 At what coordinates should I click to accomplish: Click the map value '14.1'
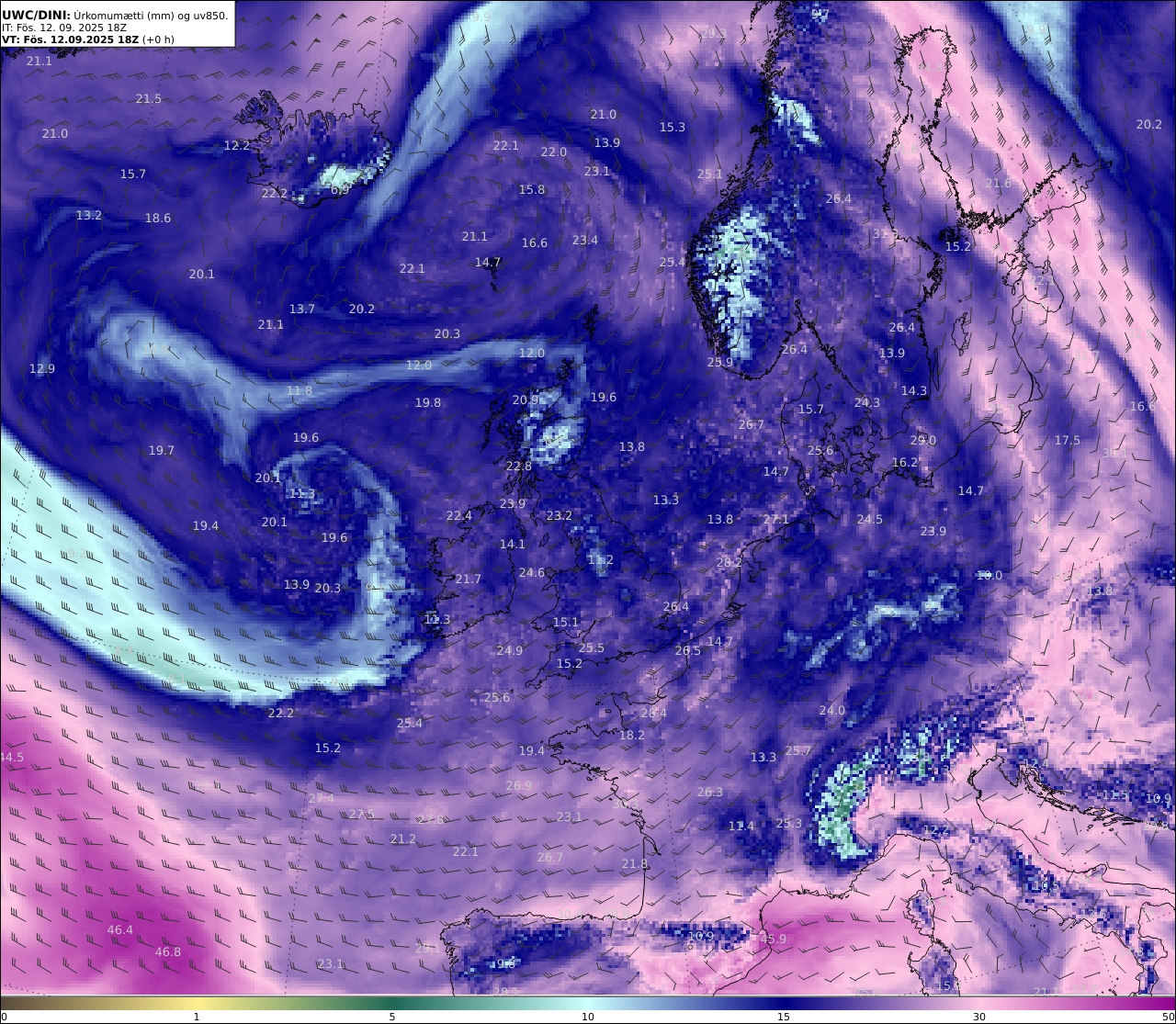pyautogui.click(x=513, y=544)
